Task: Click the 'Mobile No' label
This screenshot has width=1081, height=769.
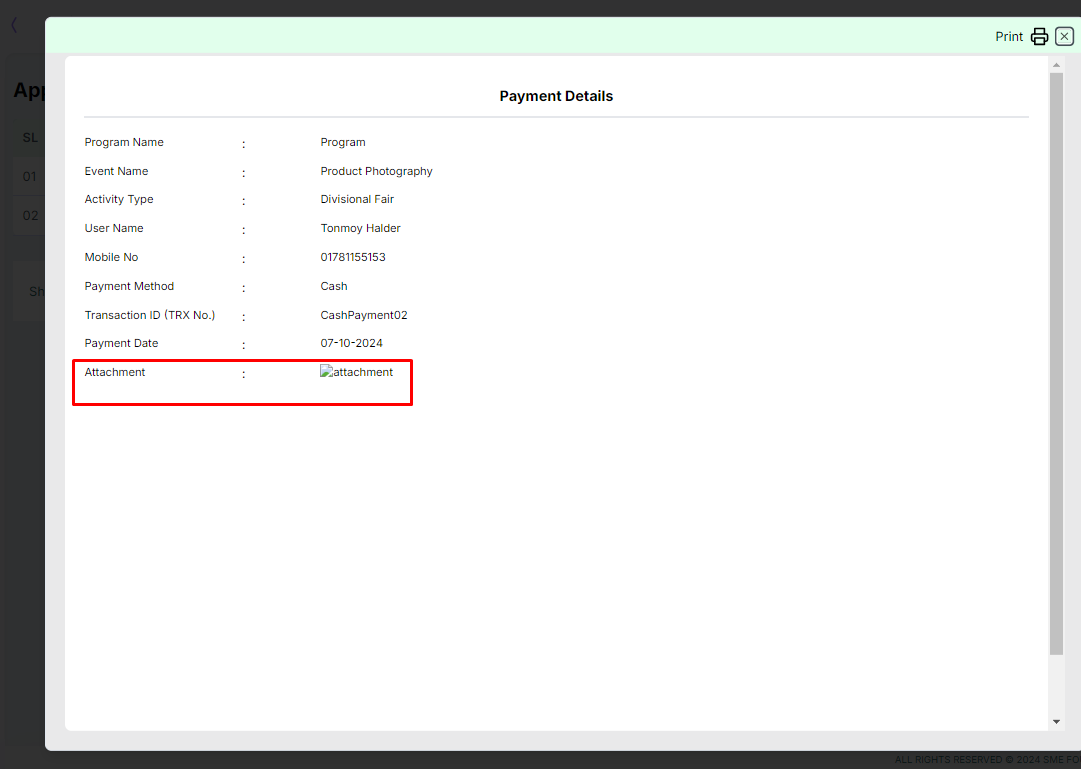Action: [111, 257]
